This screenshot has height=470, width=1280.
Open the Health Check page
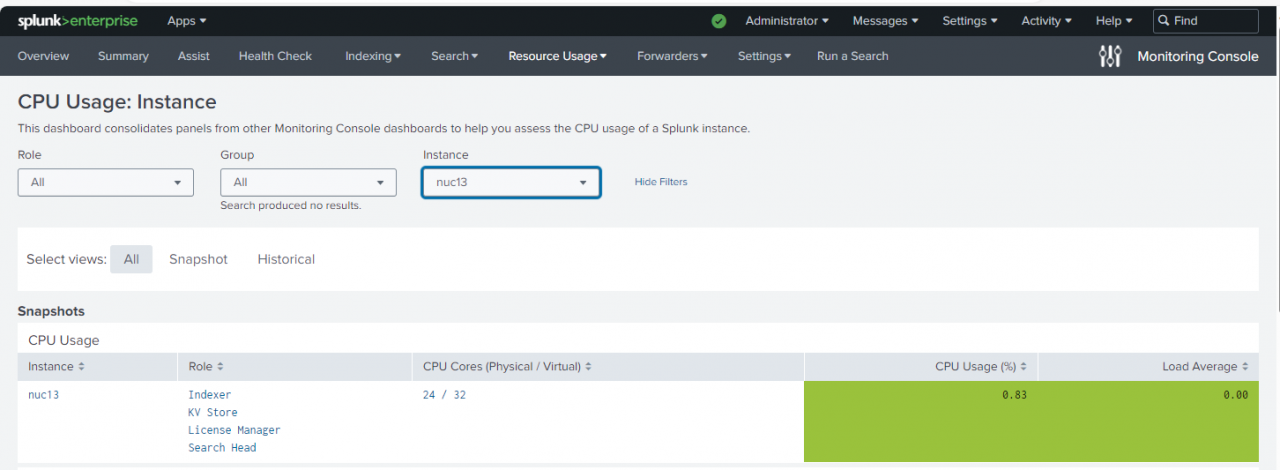tap(275, 56)
